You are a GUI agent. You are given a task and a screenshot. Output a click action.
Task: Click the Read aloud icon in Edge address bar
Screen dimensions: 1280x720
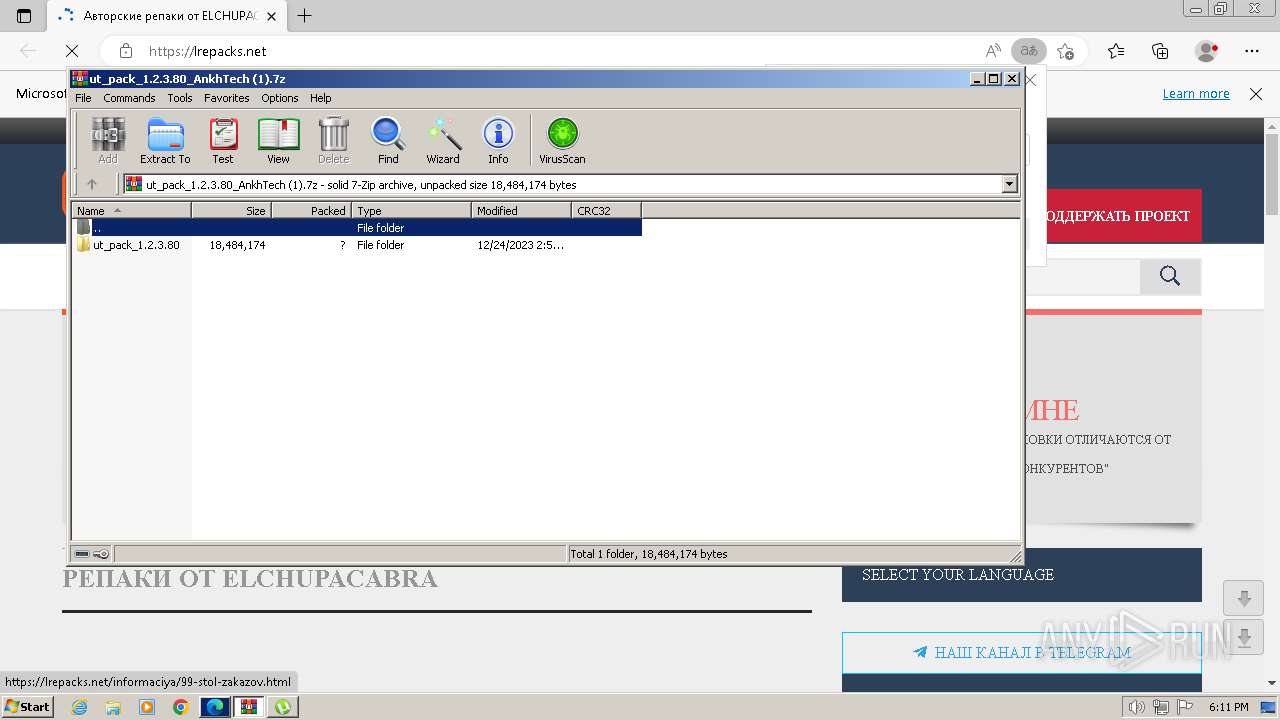[993, 51]
